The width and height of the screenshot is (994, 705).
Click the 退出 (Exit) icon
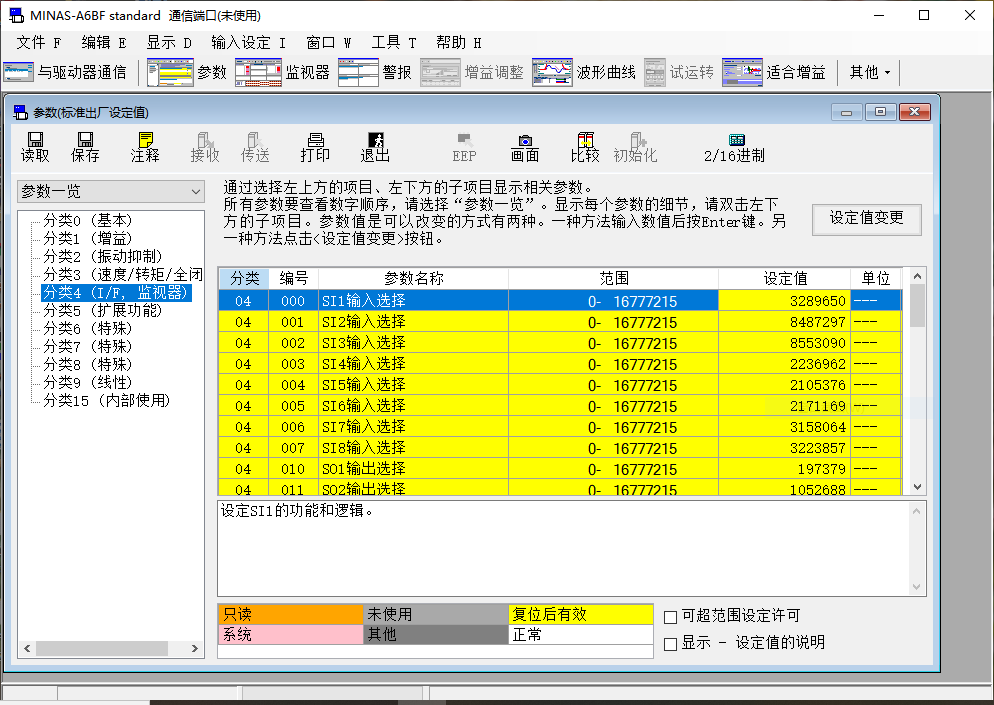tap(375, 146)
